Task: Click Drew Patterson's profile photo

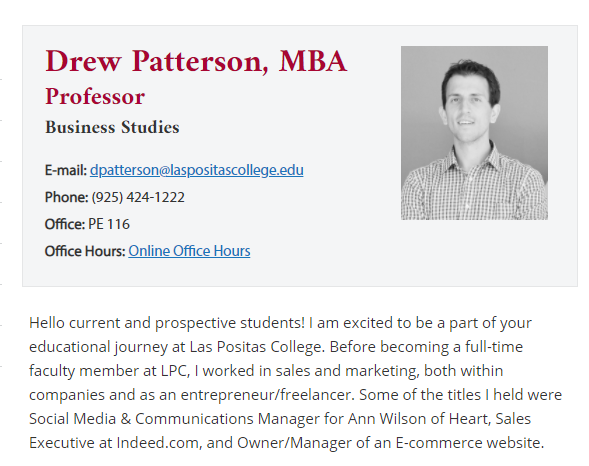Action: coord(474,133)
